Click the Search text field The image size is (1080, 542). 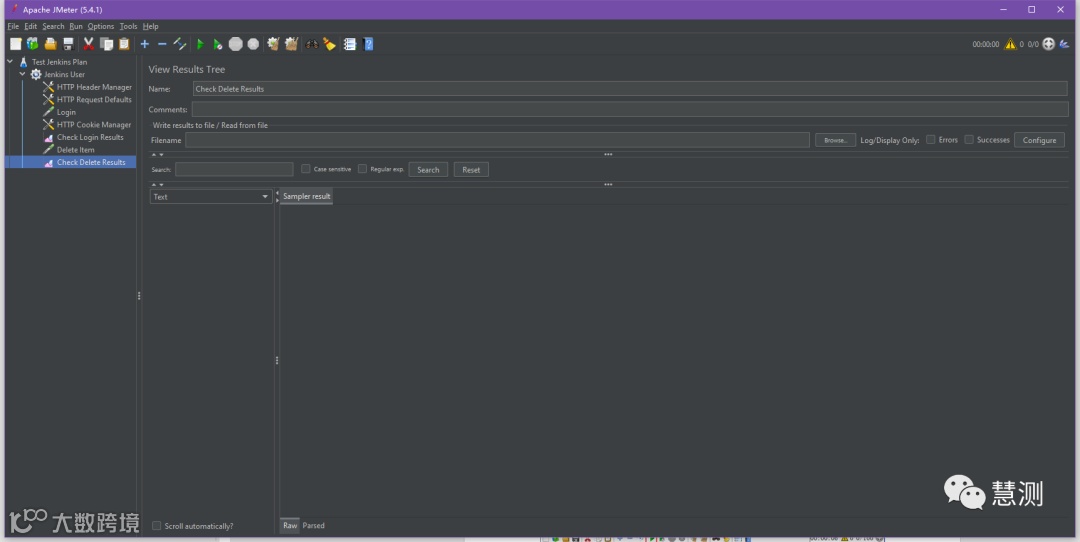(x=234, y=169)
